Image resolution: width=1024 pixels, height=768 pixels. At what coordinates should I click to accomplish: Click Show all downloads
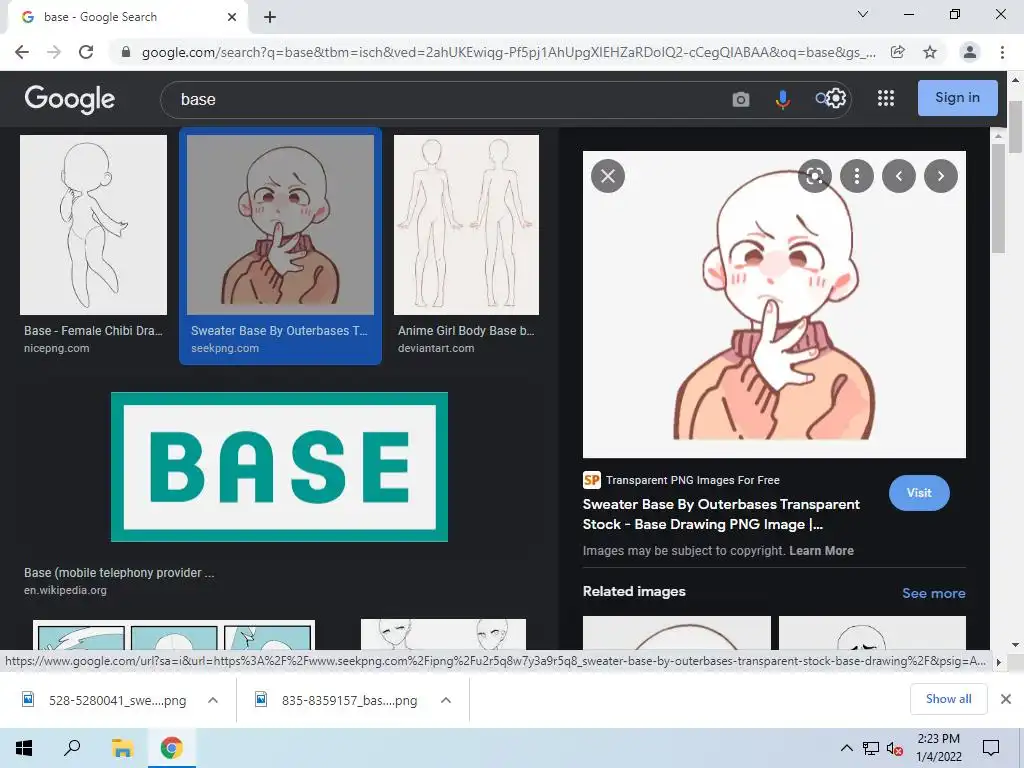[948, 699]
